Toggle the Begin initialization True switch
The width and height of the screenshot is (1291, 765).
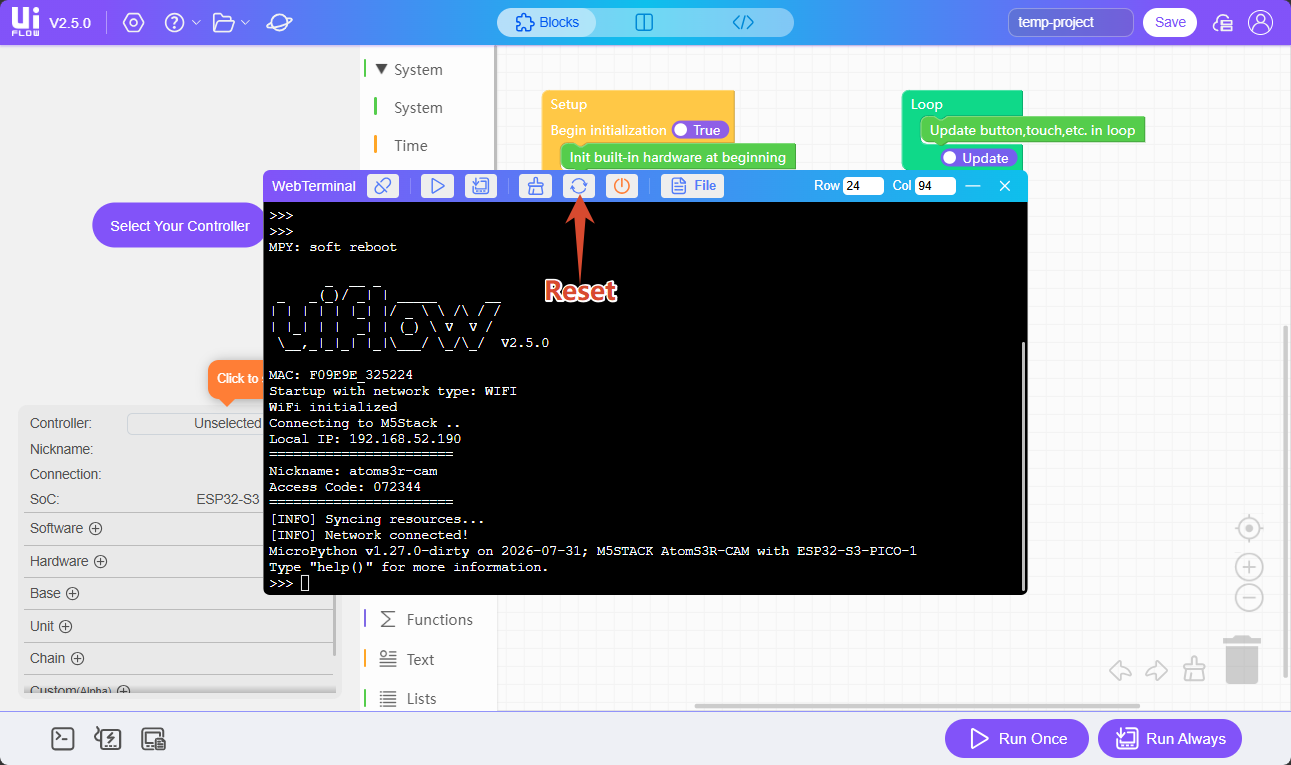pos(701,130)
